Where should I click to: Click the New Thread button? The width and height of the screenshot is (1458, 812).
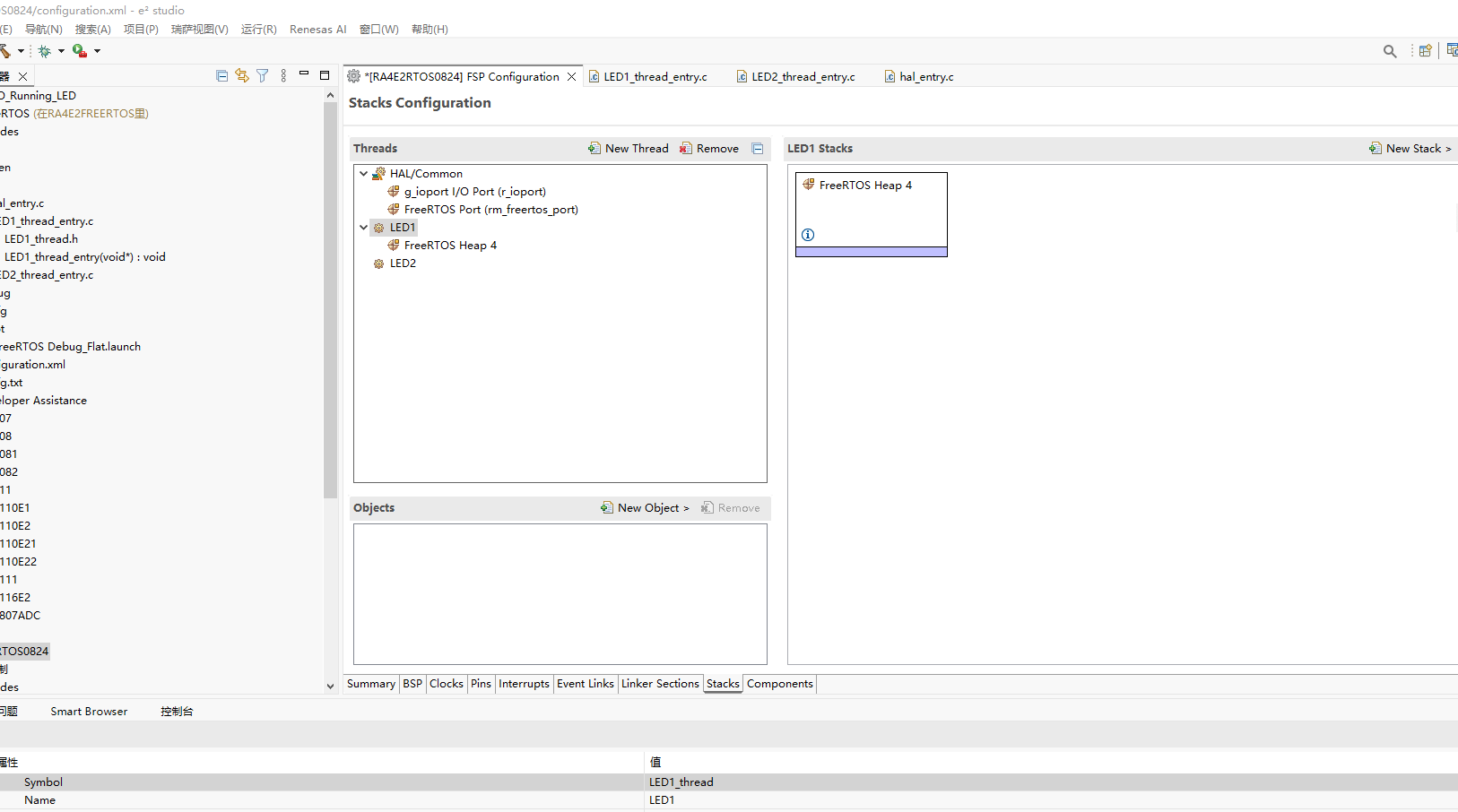pos(629,149)
